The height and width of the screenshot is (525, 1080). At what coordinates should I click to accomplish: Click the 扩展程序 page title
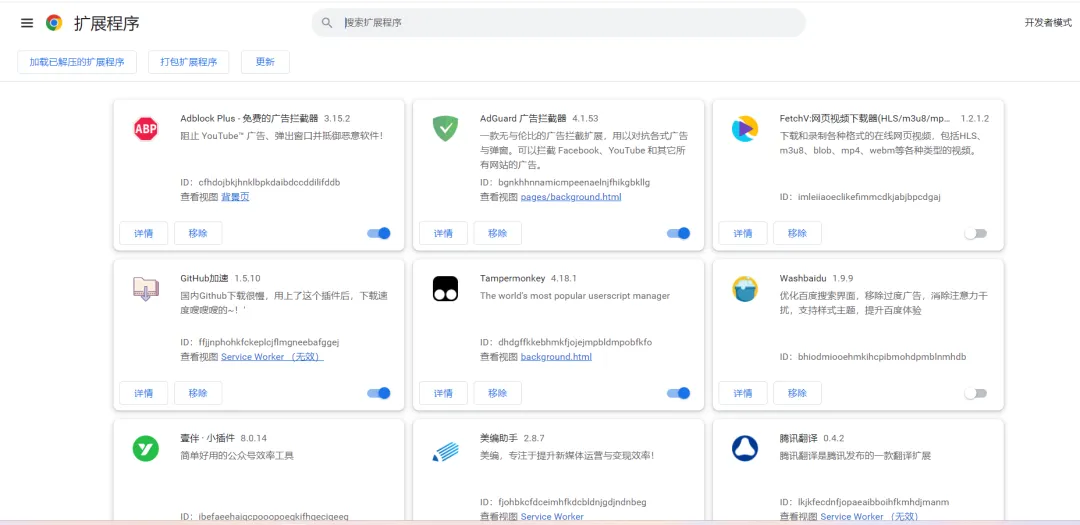(x=107, y=23)
